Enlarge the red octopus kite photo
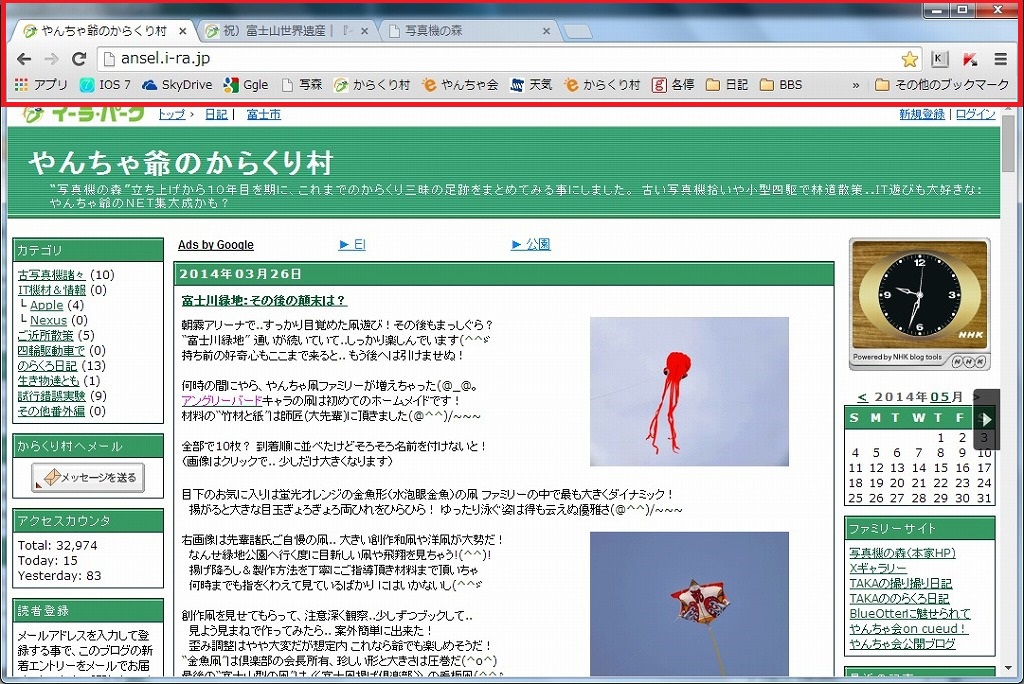 689,391
